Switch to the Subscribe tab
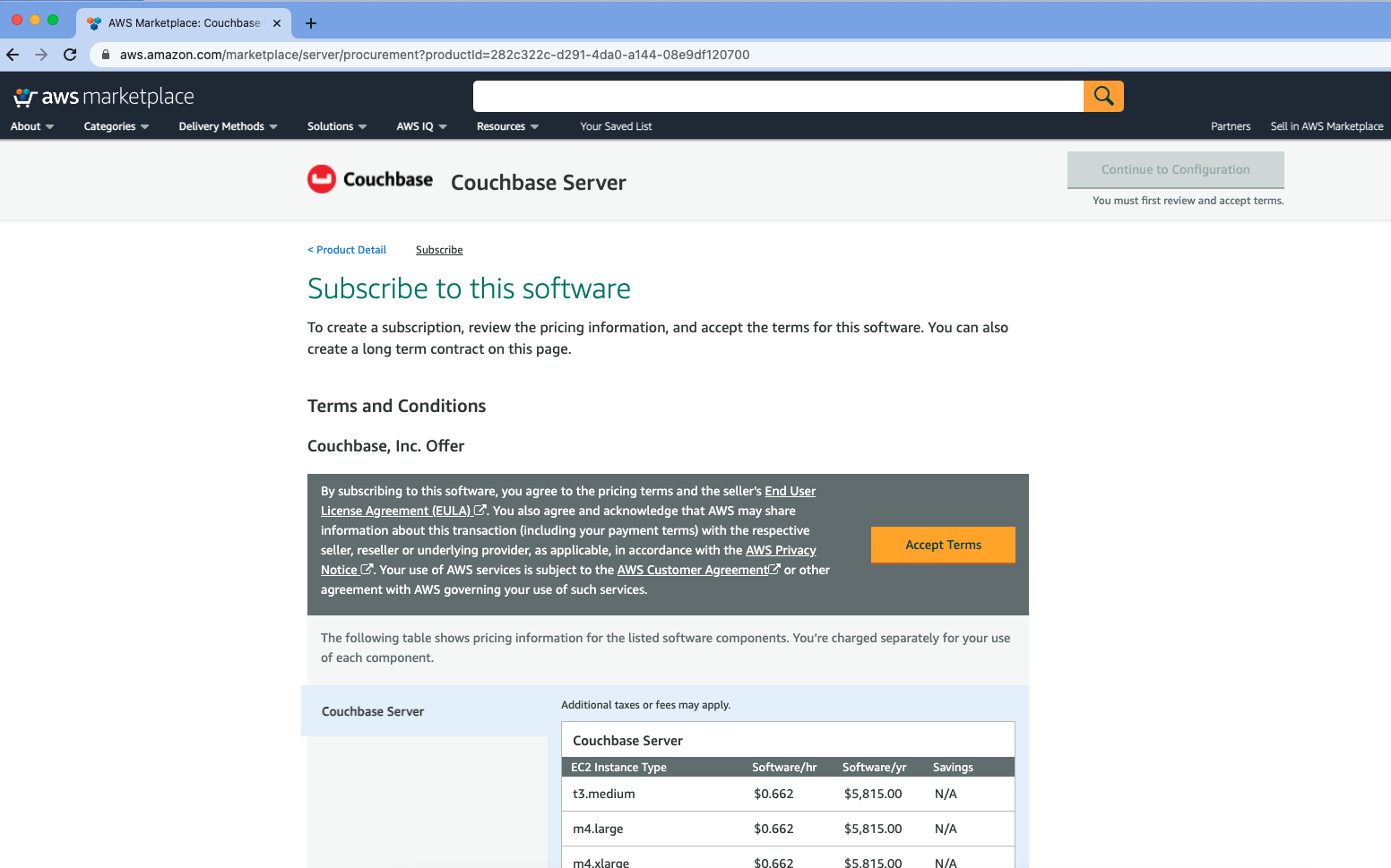 pyautogui.click(x=438, y=249)
